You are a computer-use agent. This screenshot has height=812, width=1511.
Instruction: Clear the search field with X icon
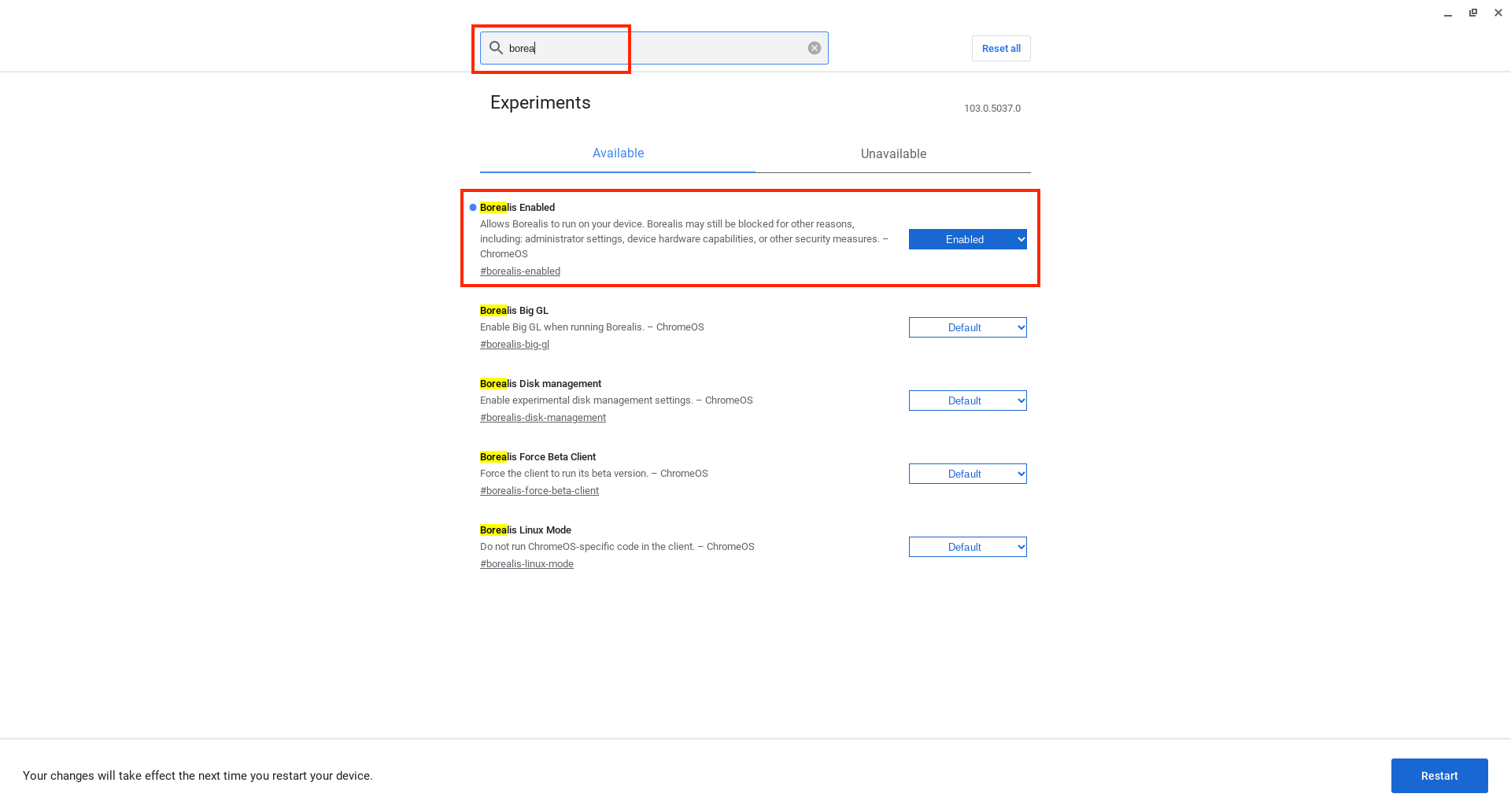[815, 48]
